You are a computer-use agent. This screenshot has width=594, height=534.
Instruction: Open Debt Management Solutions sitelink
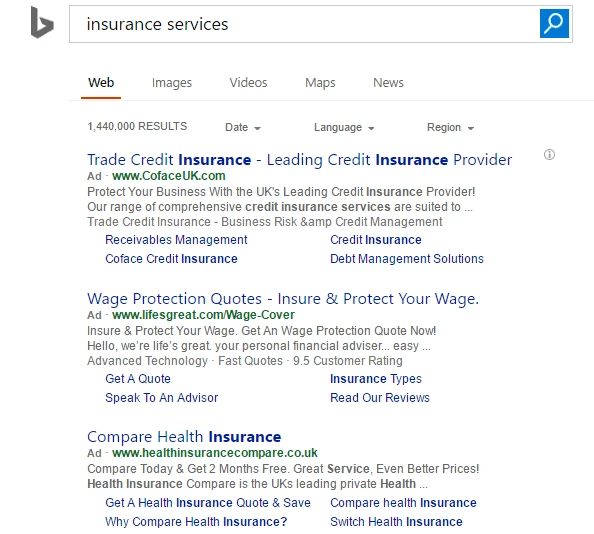[x=407, y=259]
